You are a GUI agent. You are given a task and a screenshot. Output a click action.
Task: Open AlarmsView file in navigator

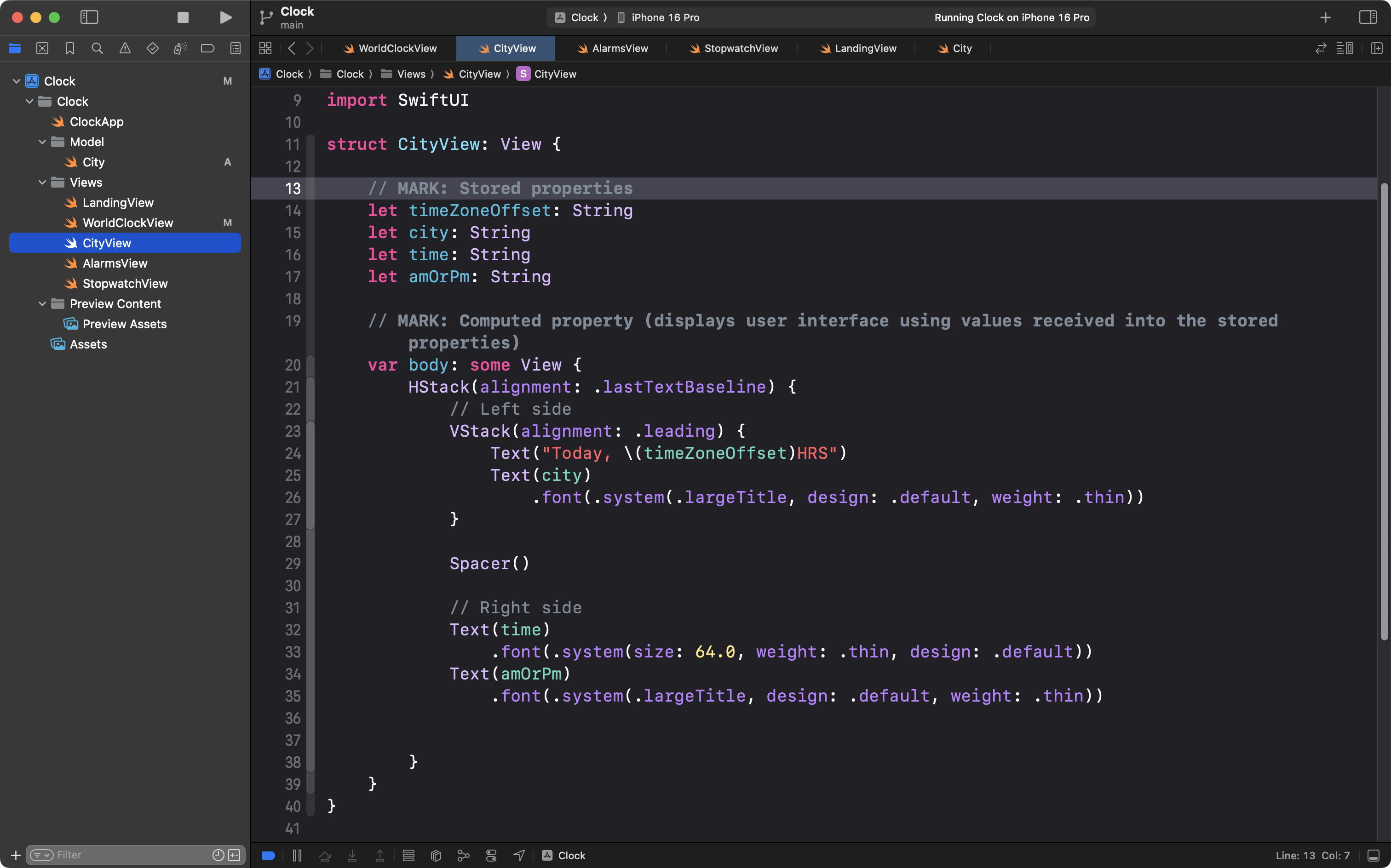pos(115,263)
